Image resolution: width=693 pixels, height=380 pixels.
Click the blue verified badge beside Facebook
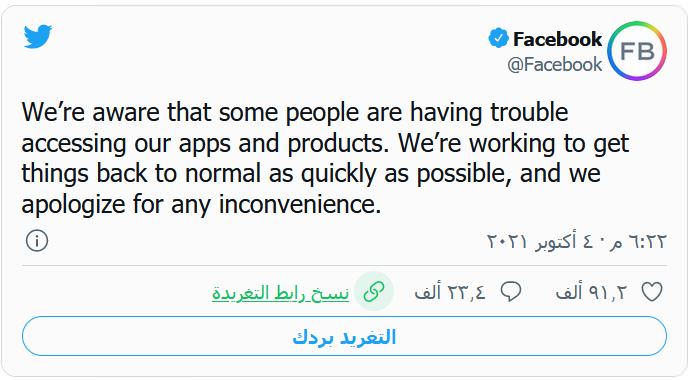point(498,38)
